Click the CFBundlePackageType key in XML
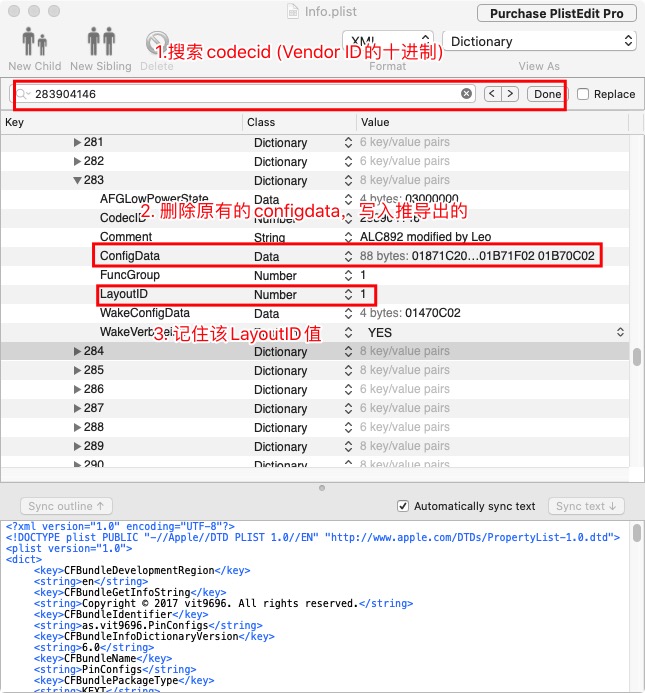Viewport: 645px width, 693px height. [x=121, y=681]
